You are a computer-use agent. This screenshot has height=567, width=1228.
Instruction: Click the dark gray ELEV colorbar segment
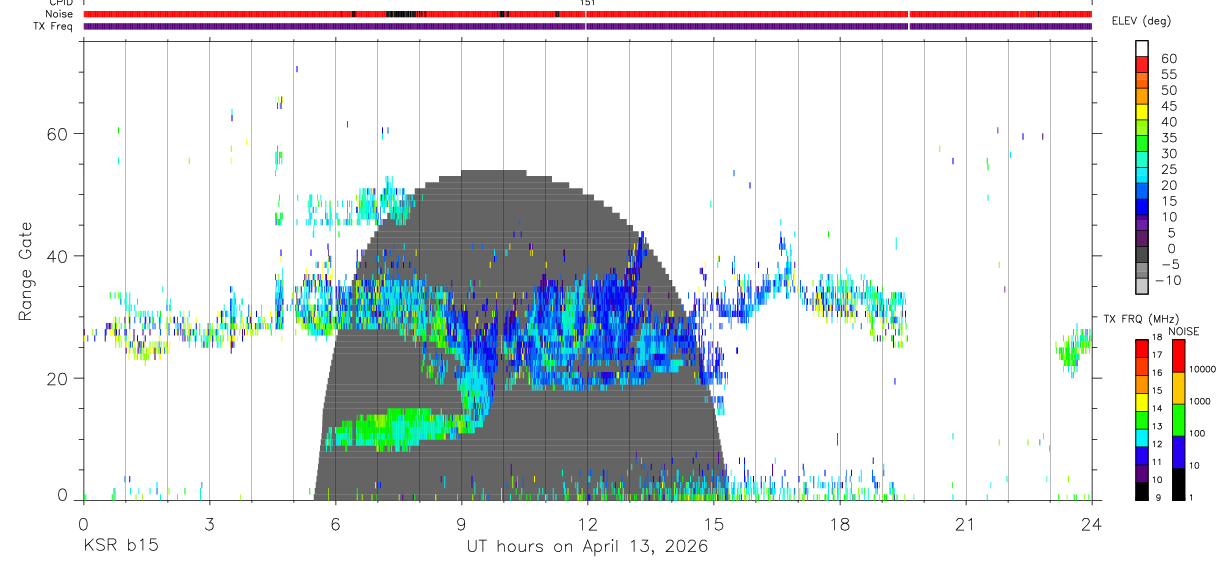click(x=1142, y=255)
